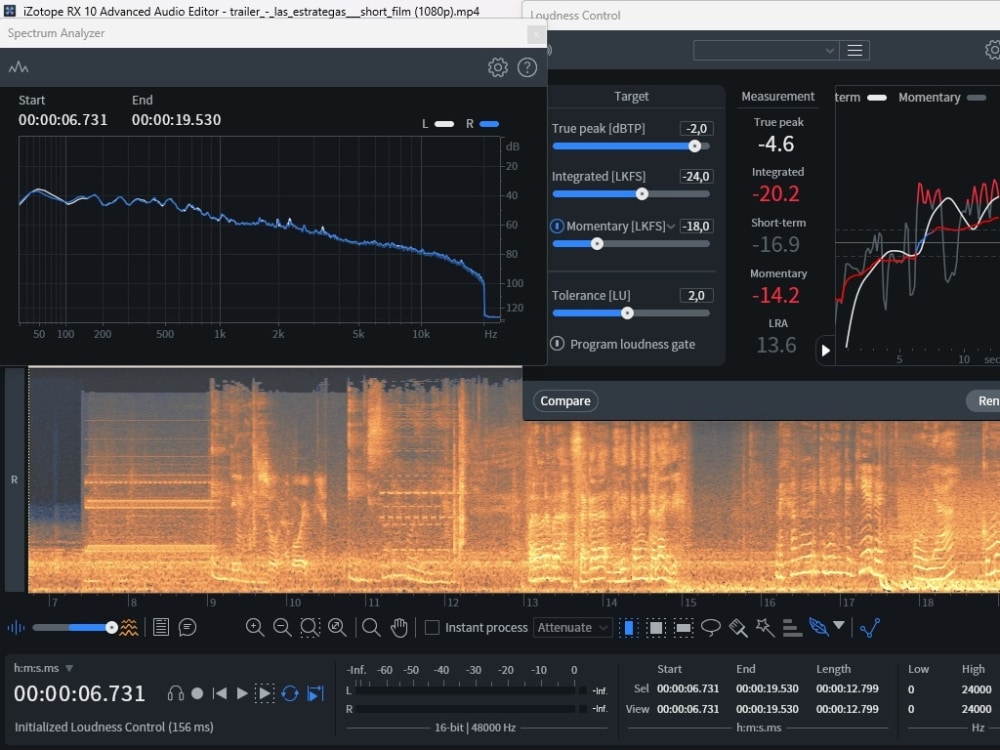Toggle the Momentary [LKFS] power button
The height and width of the screenshot is (750, 1000).
pyautogui.click(x=557, y=226)
